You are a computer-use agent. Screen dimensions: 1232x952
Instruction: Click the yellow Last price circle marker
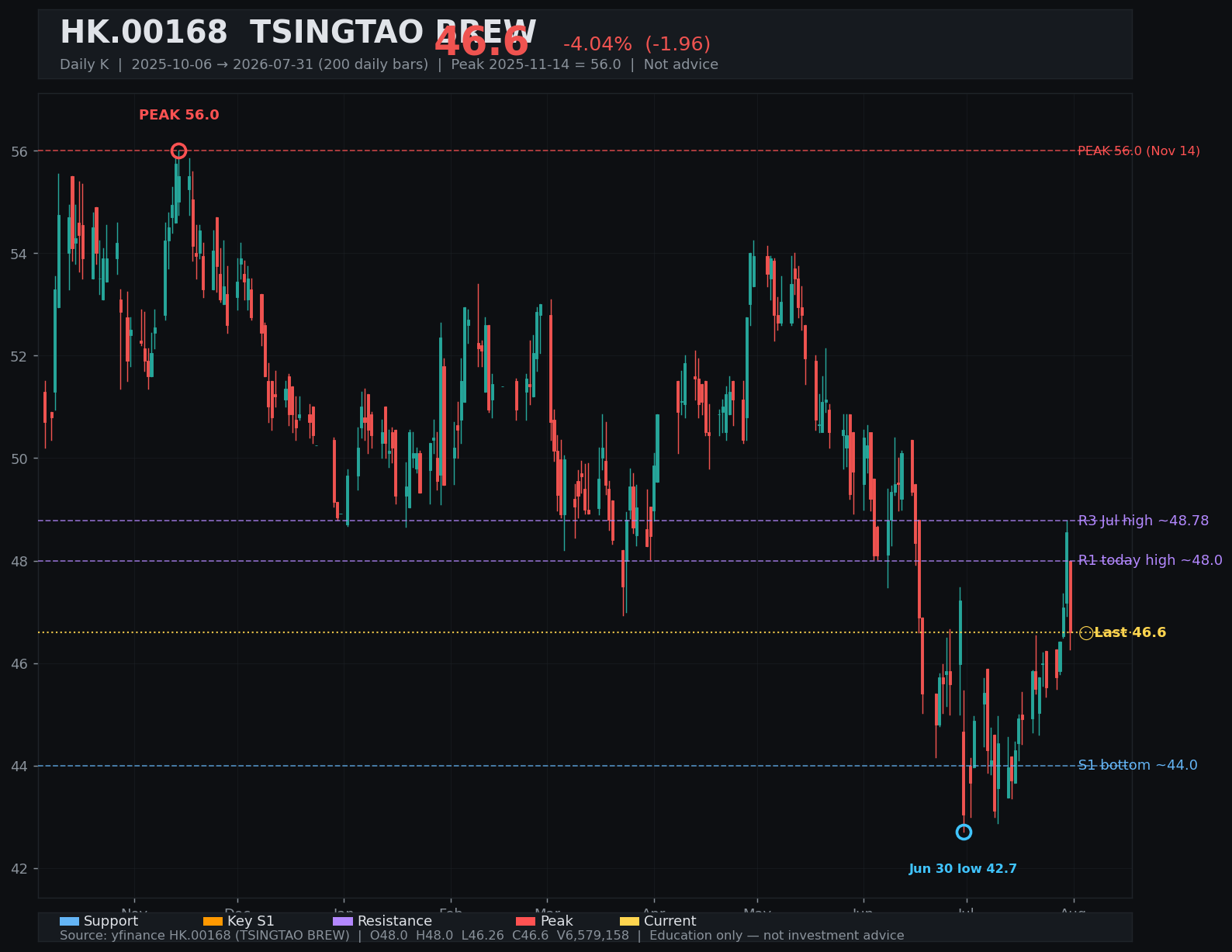(x=1086, y=633)
